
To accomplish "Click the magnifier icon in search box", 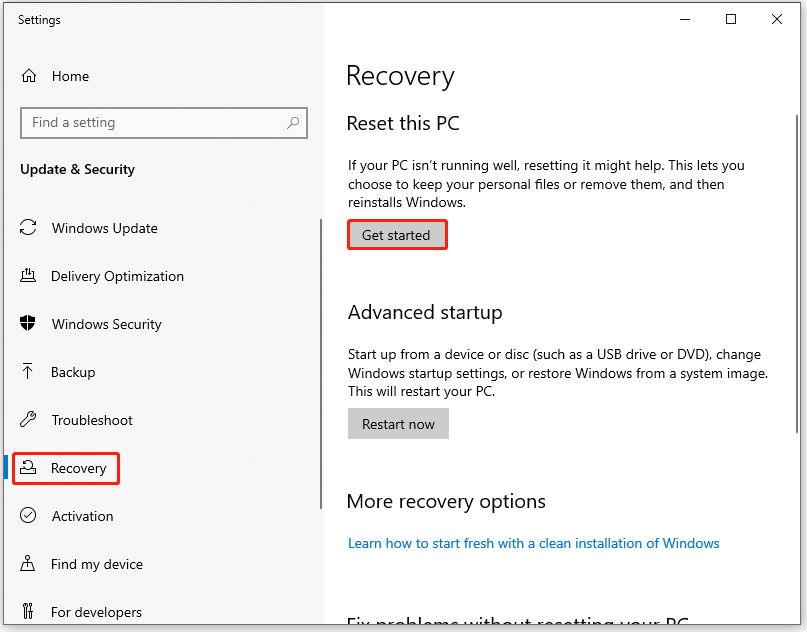I will 293,122.
